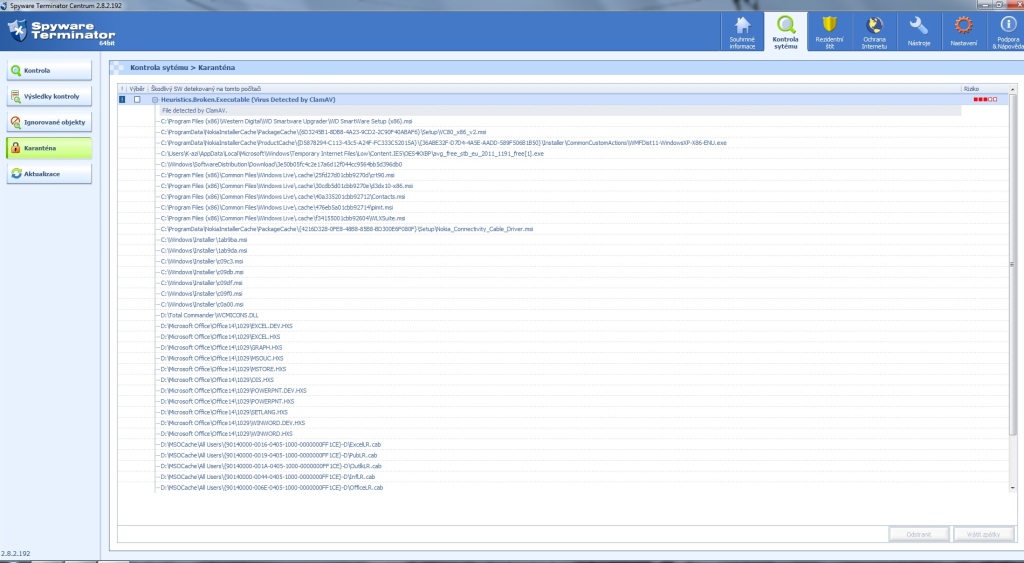Select InfLR.cab MSOCache row
This screenshot has height=563, width=1024.
point(268,477)
